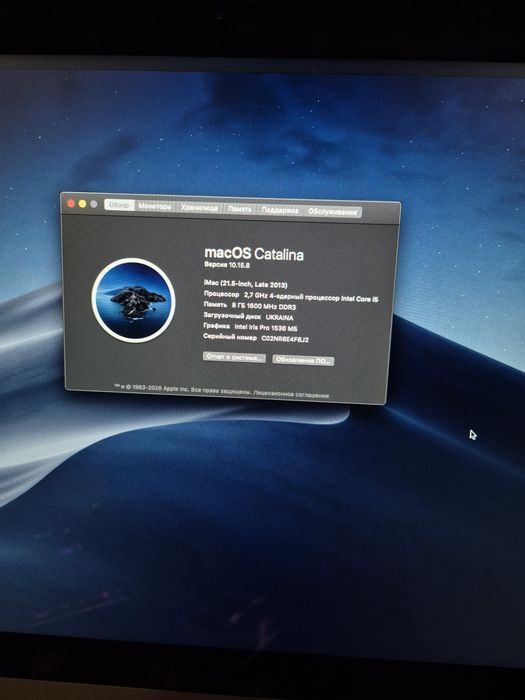Minimize window with the yellow button

coord(82,204)
